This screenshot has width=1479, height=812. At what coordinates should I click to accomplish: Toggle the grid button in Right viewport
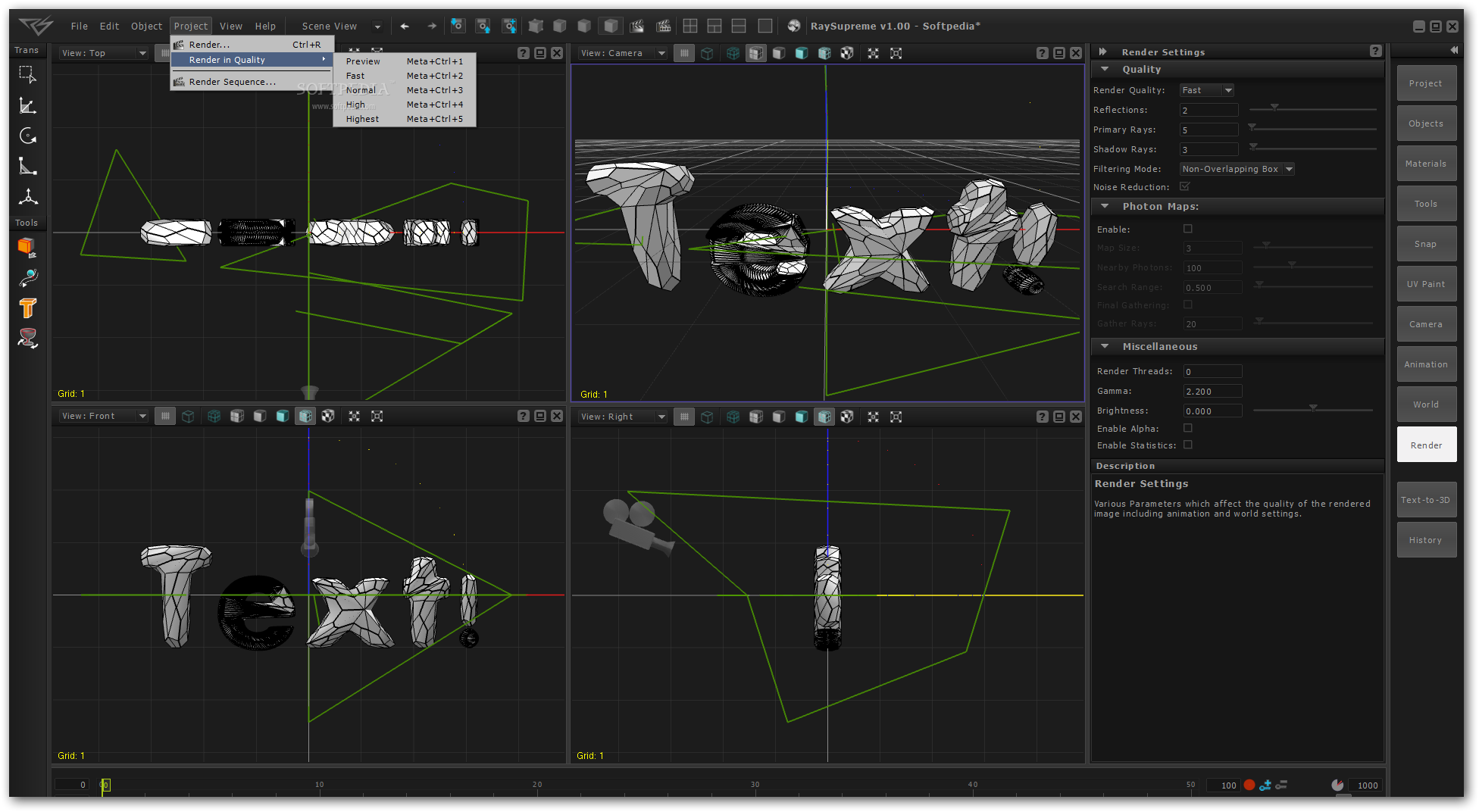pyautogui.click(x=683, y=417)
